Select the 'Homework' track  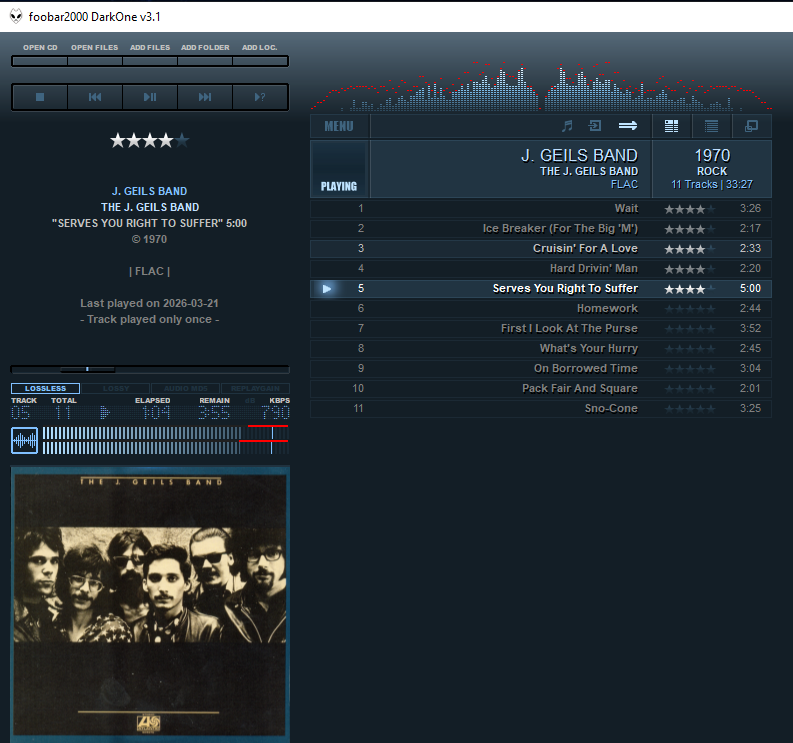coord(541,309)
